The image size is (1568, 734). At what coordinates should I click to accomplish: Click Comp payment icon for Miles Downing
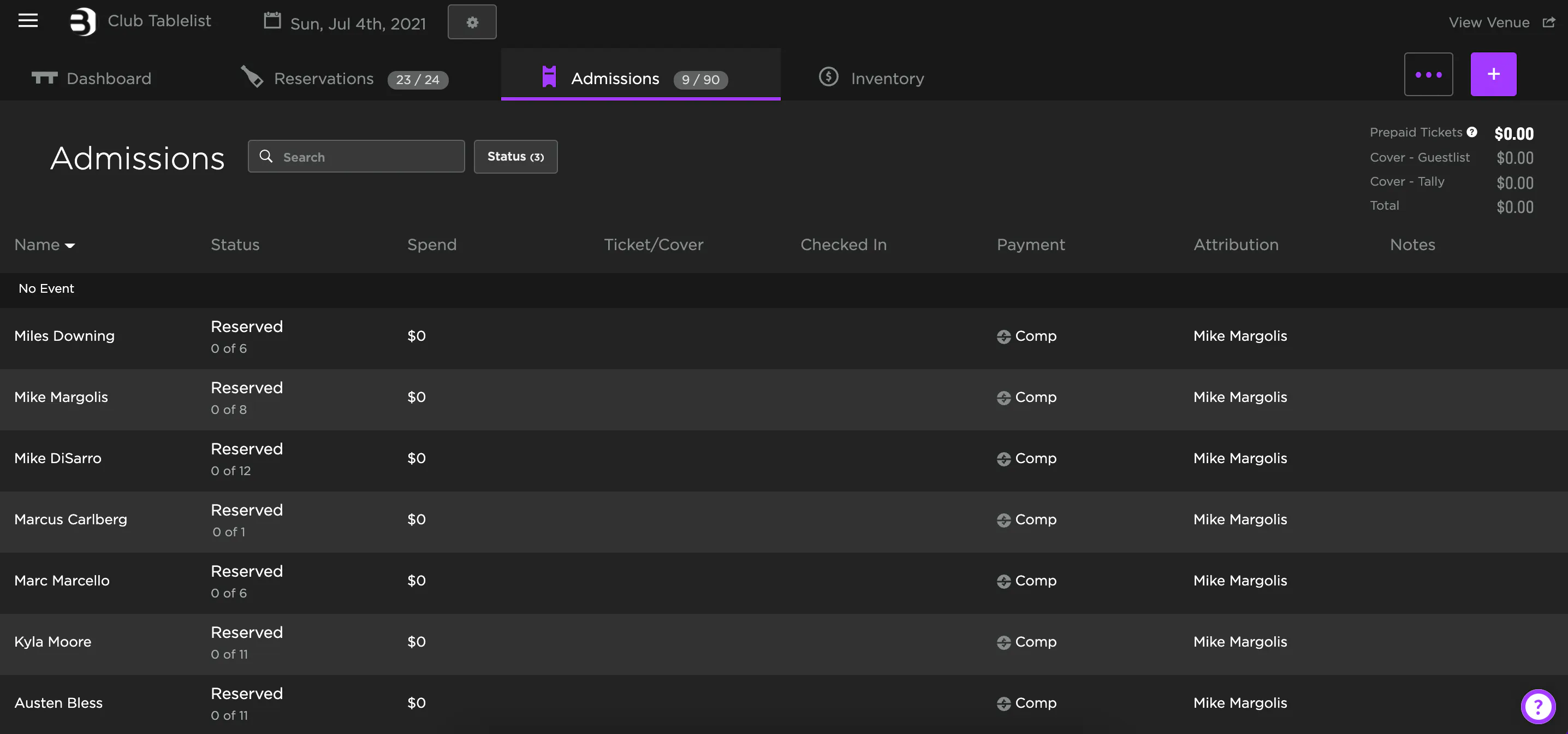(x=1003, y=336)
